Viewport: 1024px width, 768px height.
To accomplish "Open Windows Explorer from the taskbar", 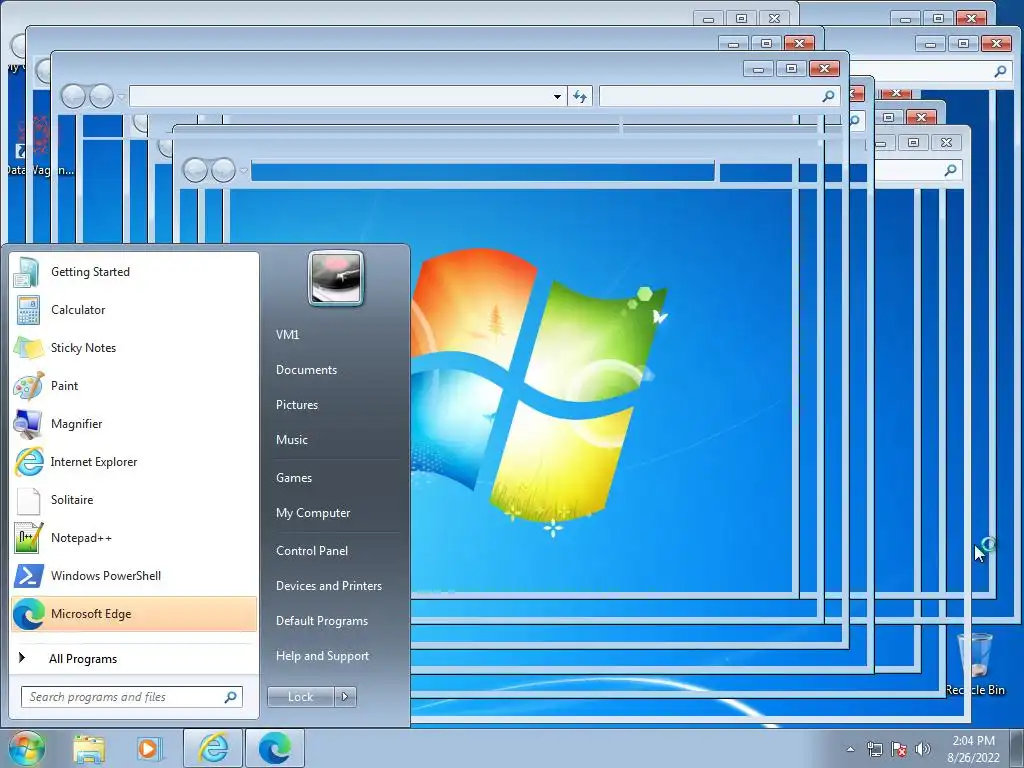I will (89, 748).
